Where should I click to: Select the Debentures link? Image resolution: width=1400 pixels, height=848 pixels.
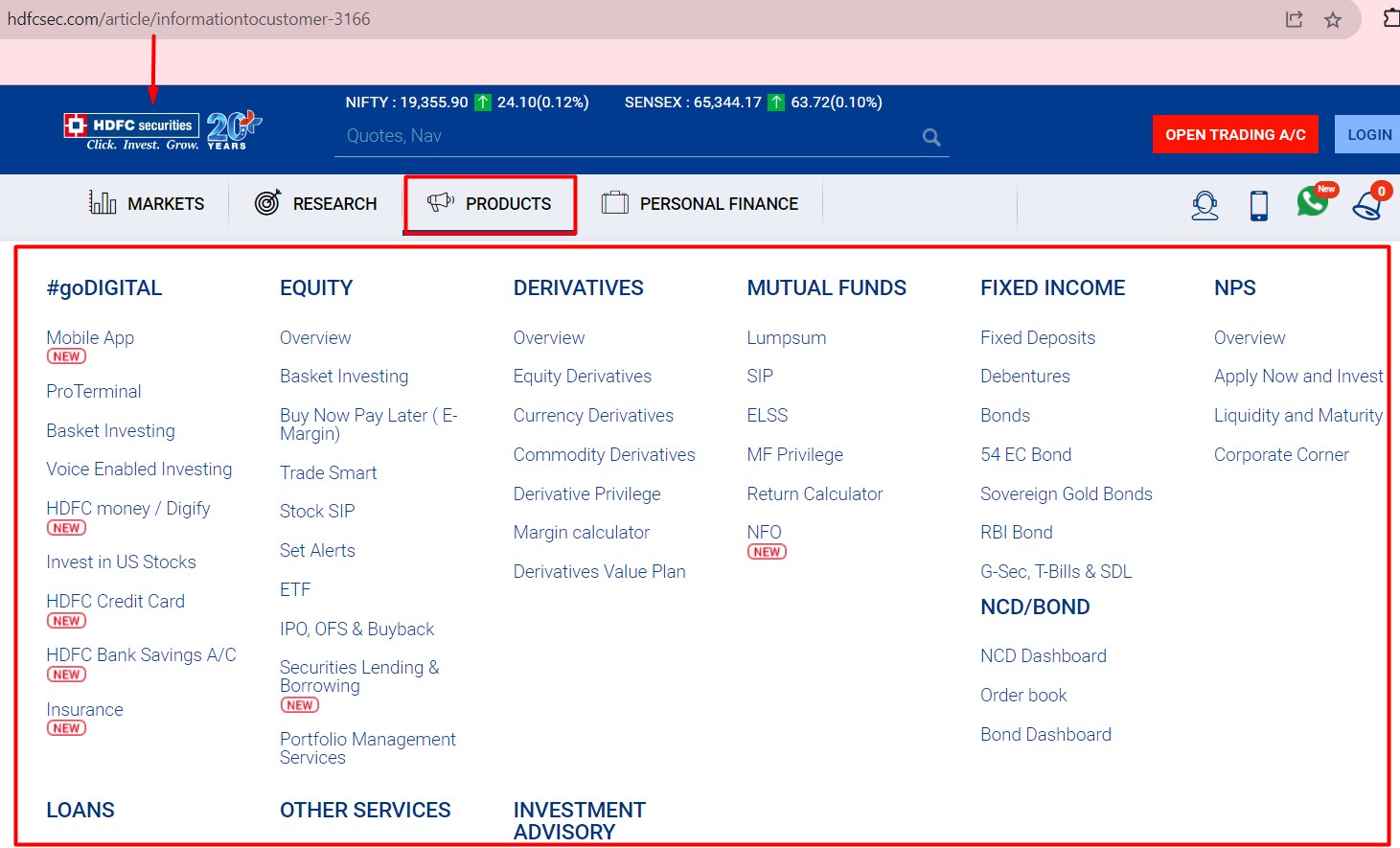tap(1024, 377)
